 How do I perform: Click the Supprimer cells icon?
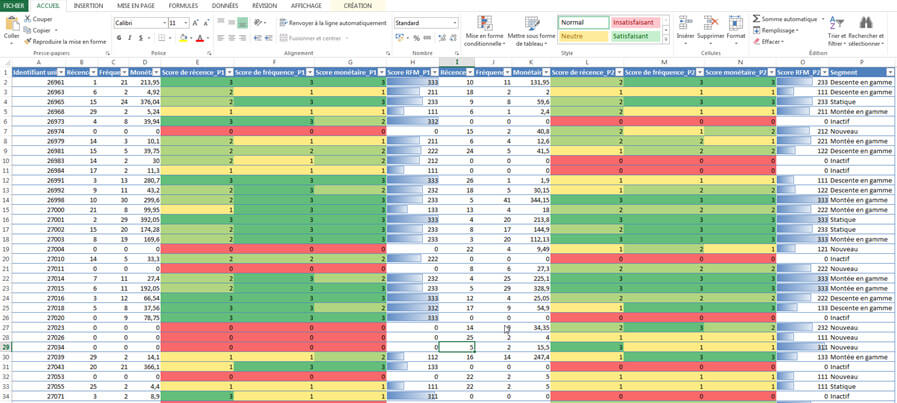pyautogui.click(x=711, y=23)
